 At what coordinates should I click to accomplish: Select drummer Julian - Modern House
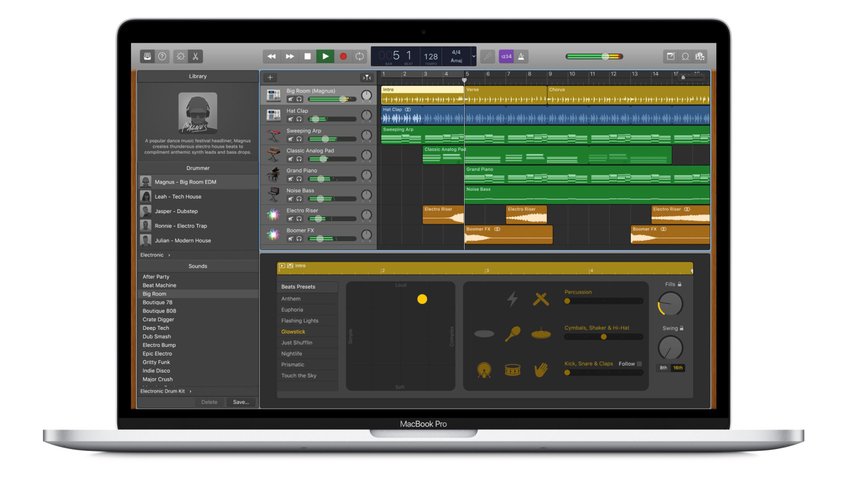click(198, 241)
